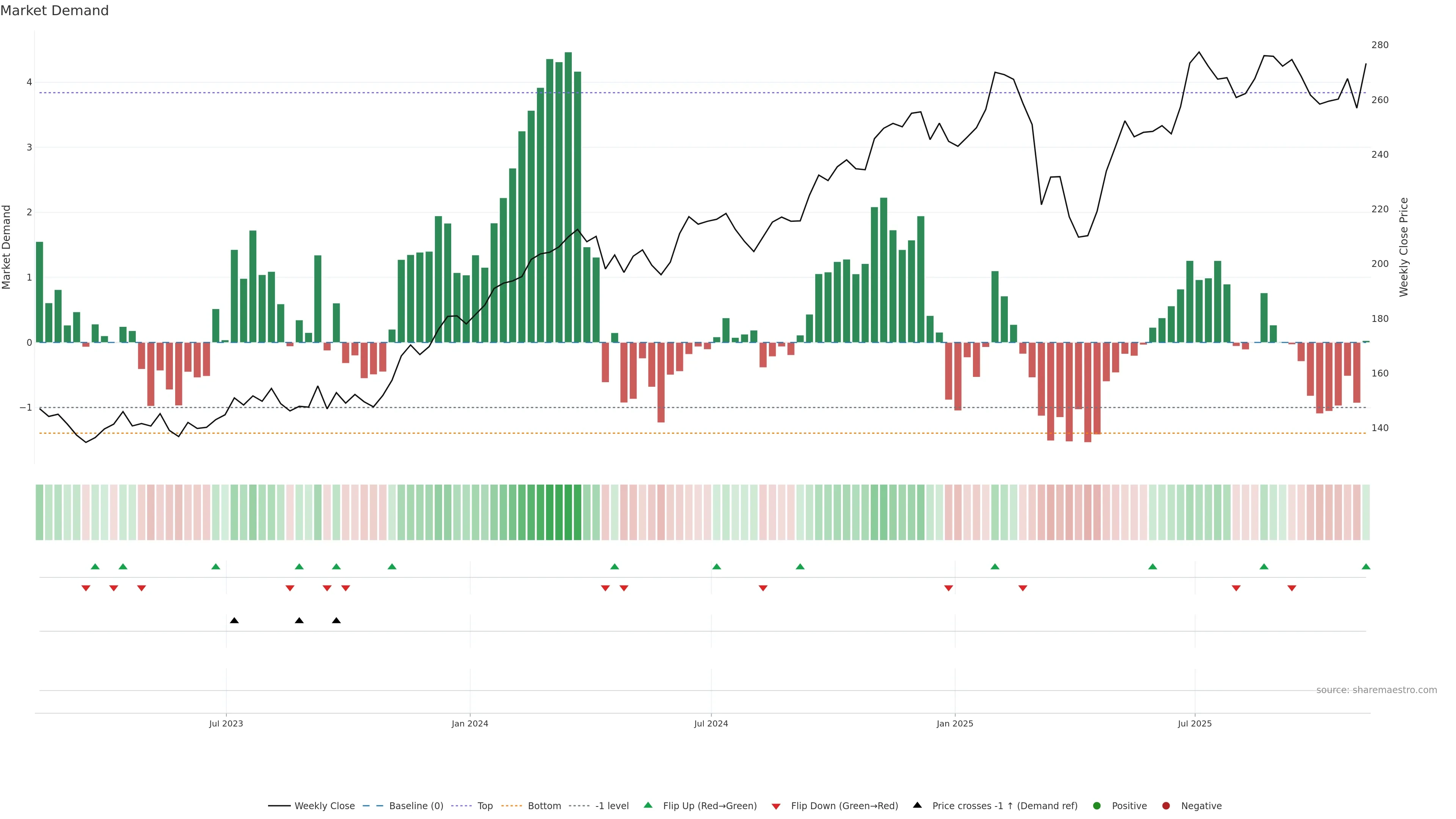The height and width of the screenshot is (819, 1456).
Task: Click the Jan 2024 axis label
Action: click(x=470, y=723)
